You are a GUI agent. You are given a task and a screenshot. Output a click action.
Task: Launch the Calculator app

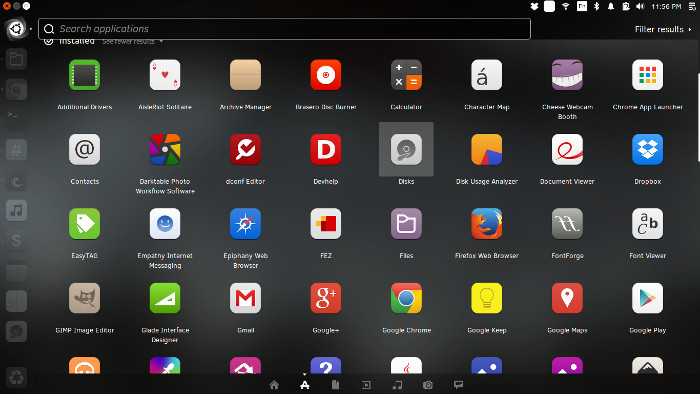(406, 75)
